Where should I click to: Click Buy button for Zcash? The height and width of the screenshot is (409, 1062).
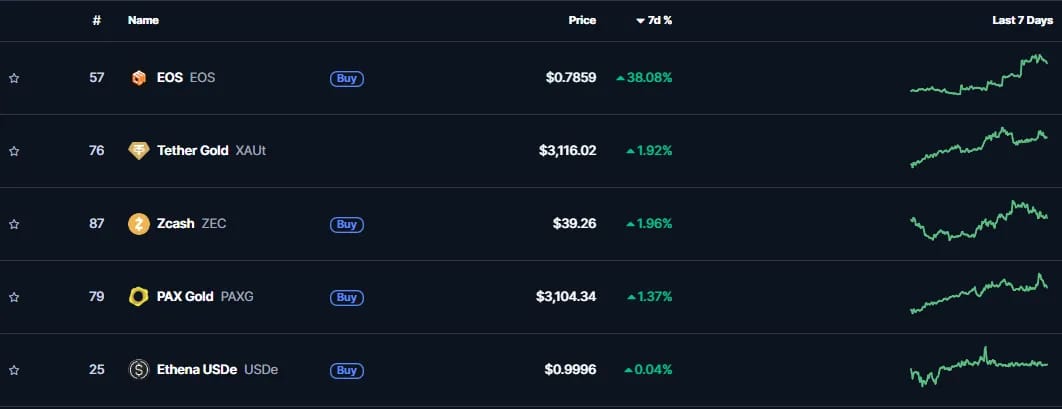point(347,224)
